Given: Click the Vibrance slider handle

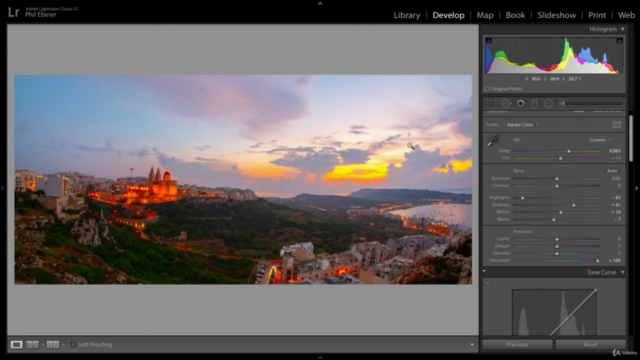Looking at the screenshot, I should coord(557,253).
